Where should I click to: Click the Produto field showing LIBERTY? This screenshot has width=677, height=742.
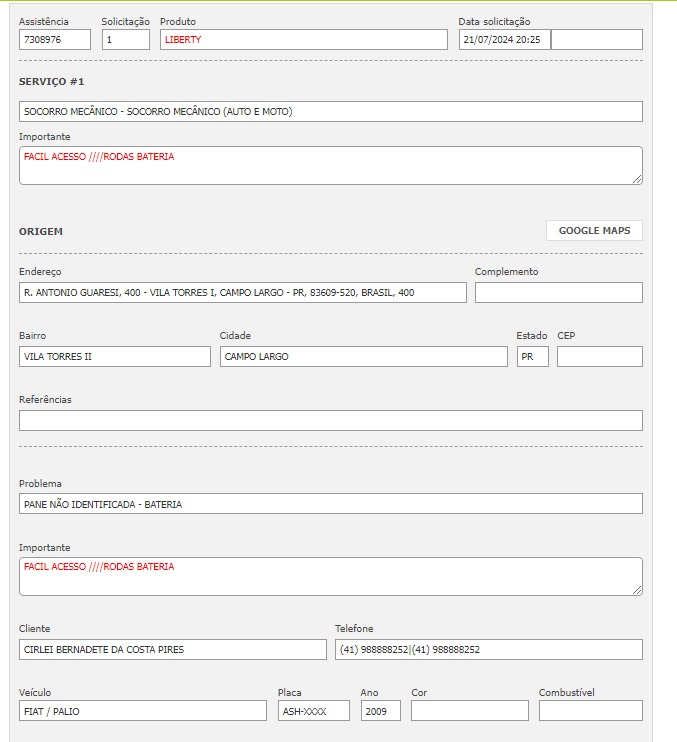point(303,40)
